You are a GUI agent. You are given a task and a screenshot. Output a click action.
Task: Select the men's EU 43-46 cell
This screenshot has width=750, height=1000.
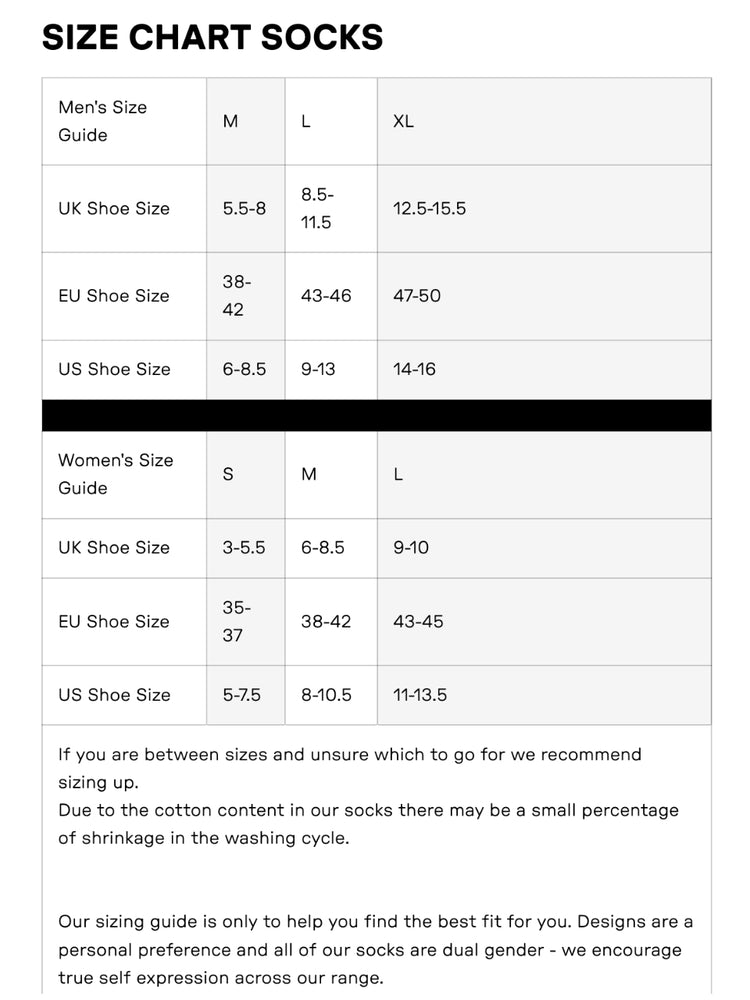tap(331, 296)
